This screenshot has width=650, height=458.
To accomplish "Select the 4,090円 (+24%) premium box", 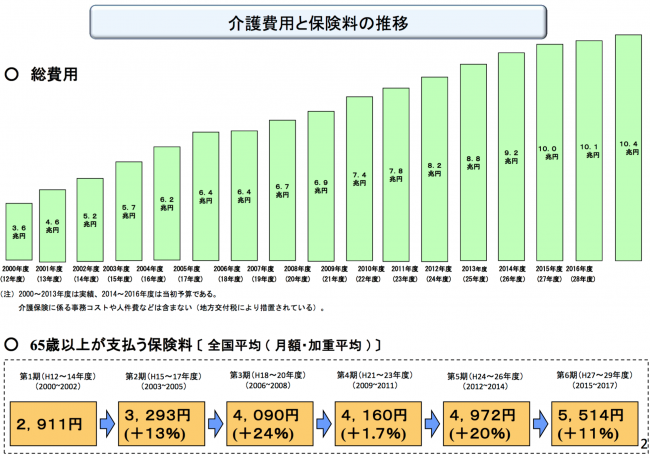I will (266, 423).
